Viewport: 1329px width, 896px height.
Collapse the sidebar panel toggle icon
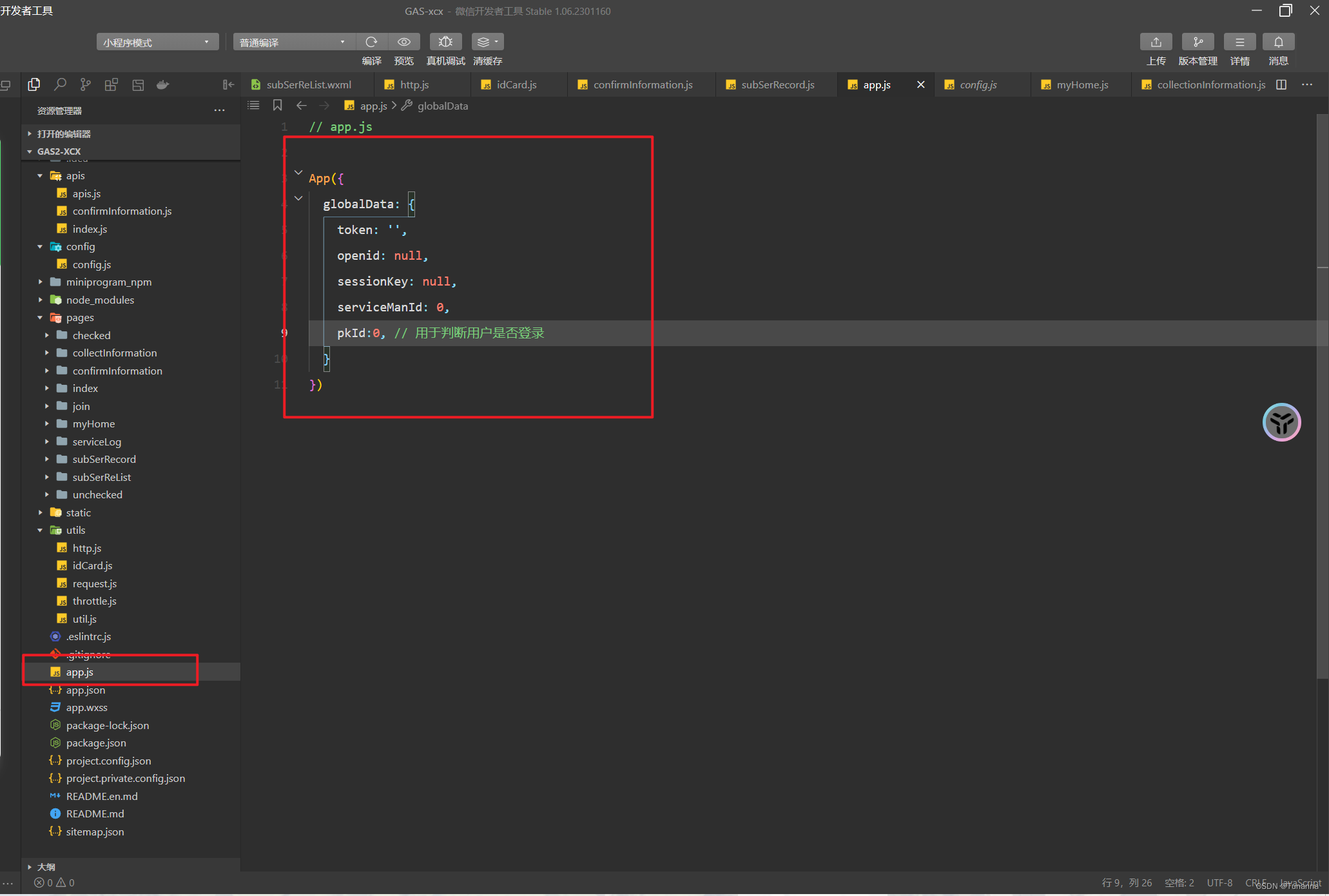228,84
